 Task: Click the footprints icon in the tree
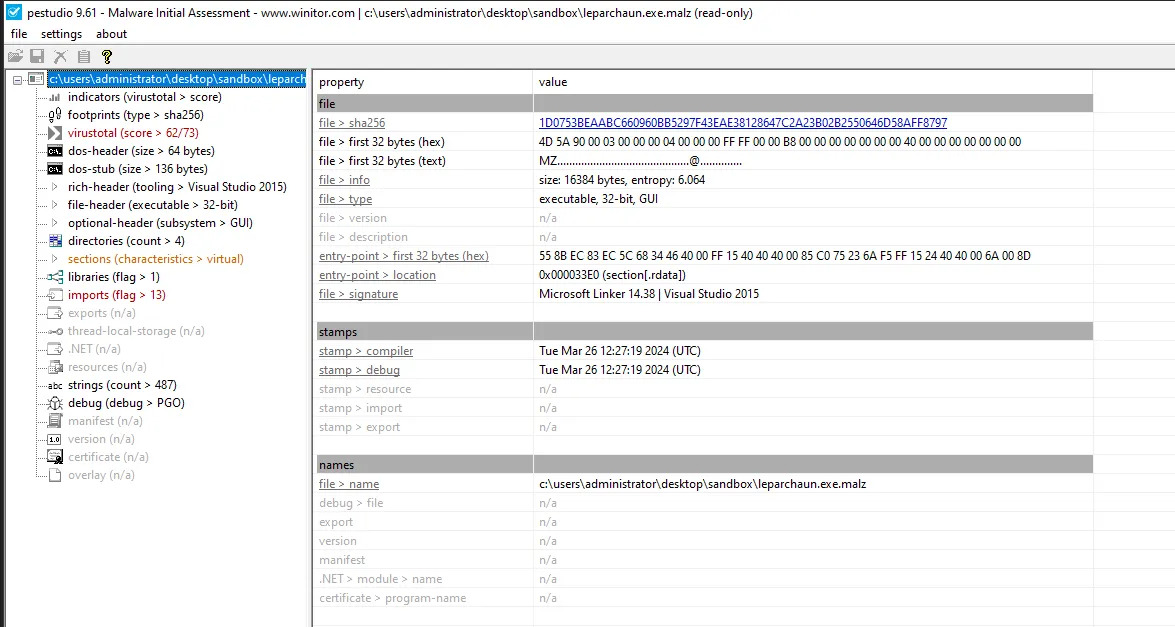(56, 115)
